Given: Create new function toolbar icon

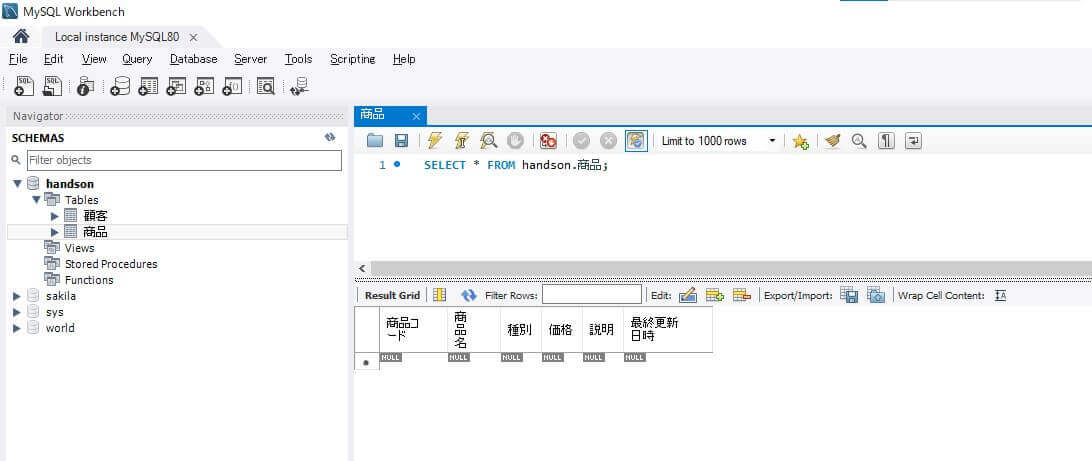Looking at the screenshot, I should click(x=232, y=86).
